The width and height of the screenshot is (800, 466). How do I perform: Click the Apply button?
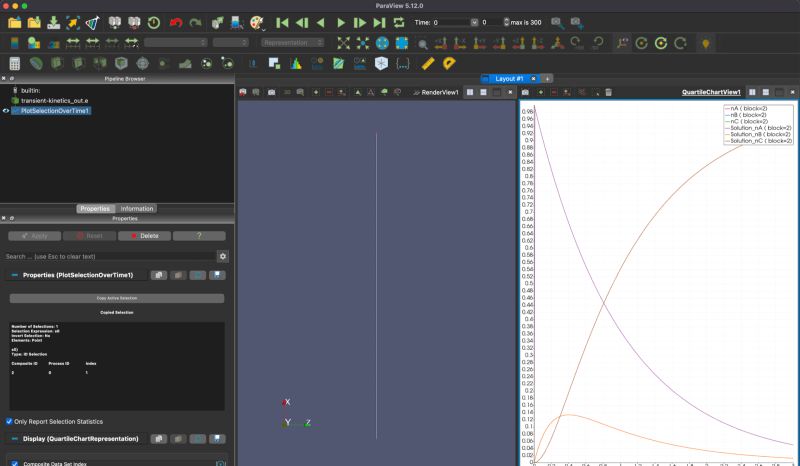pos(35,236)
